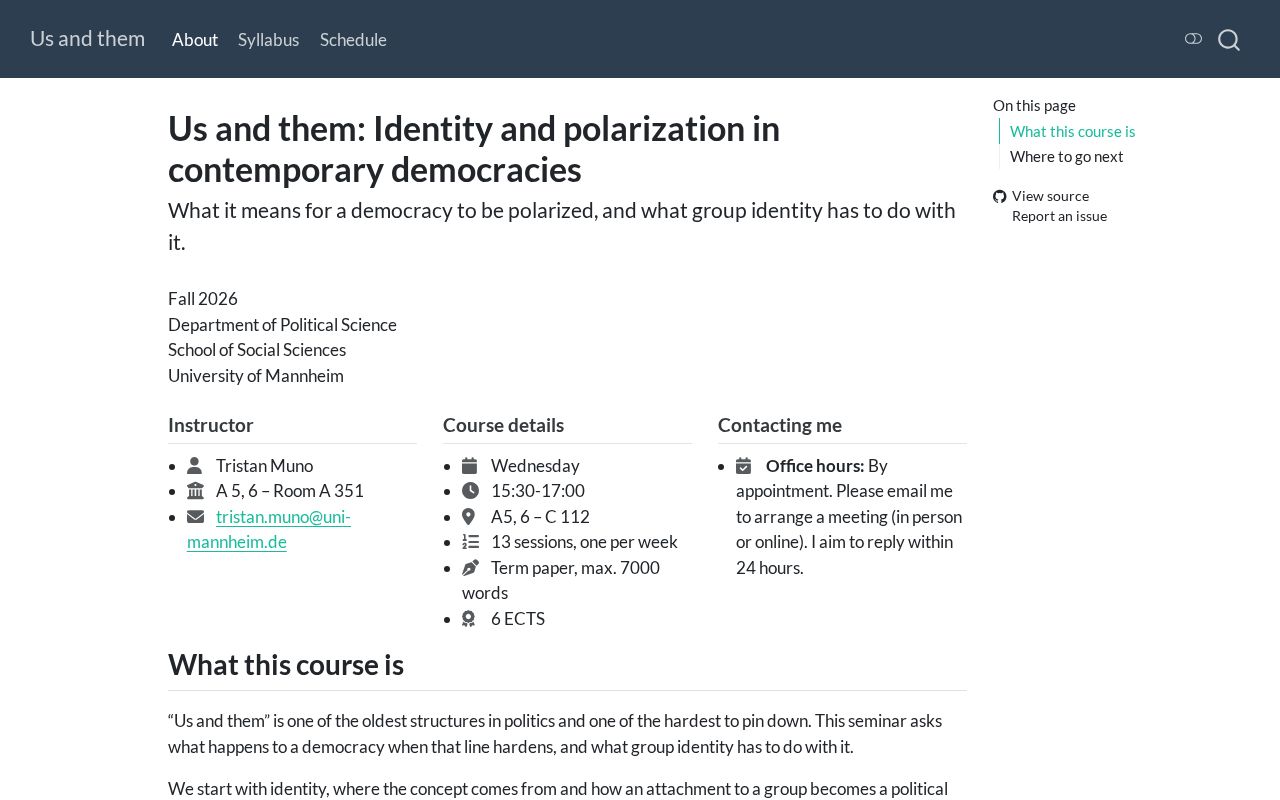Image resolution: width=1280 pixels, height=800 pixels.
Task: Toggle the dark mode color scheme switch
Action: (1193, 39)
